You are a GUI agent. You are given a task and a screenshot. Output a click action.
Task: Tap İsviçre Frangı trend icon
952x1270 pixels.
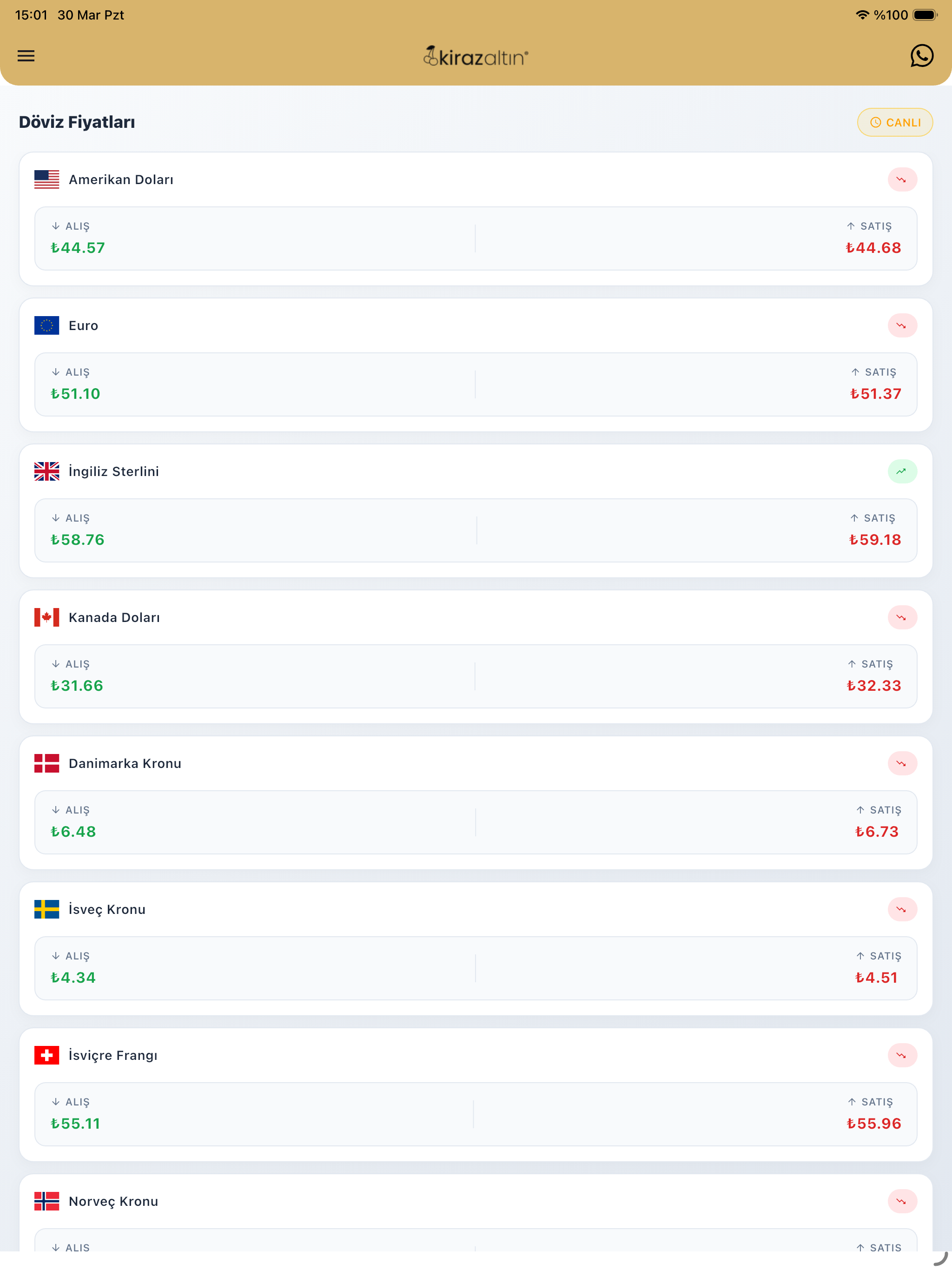[901, 1055]
